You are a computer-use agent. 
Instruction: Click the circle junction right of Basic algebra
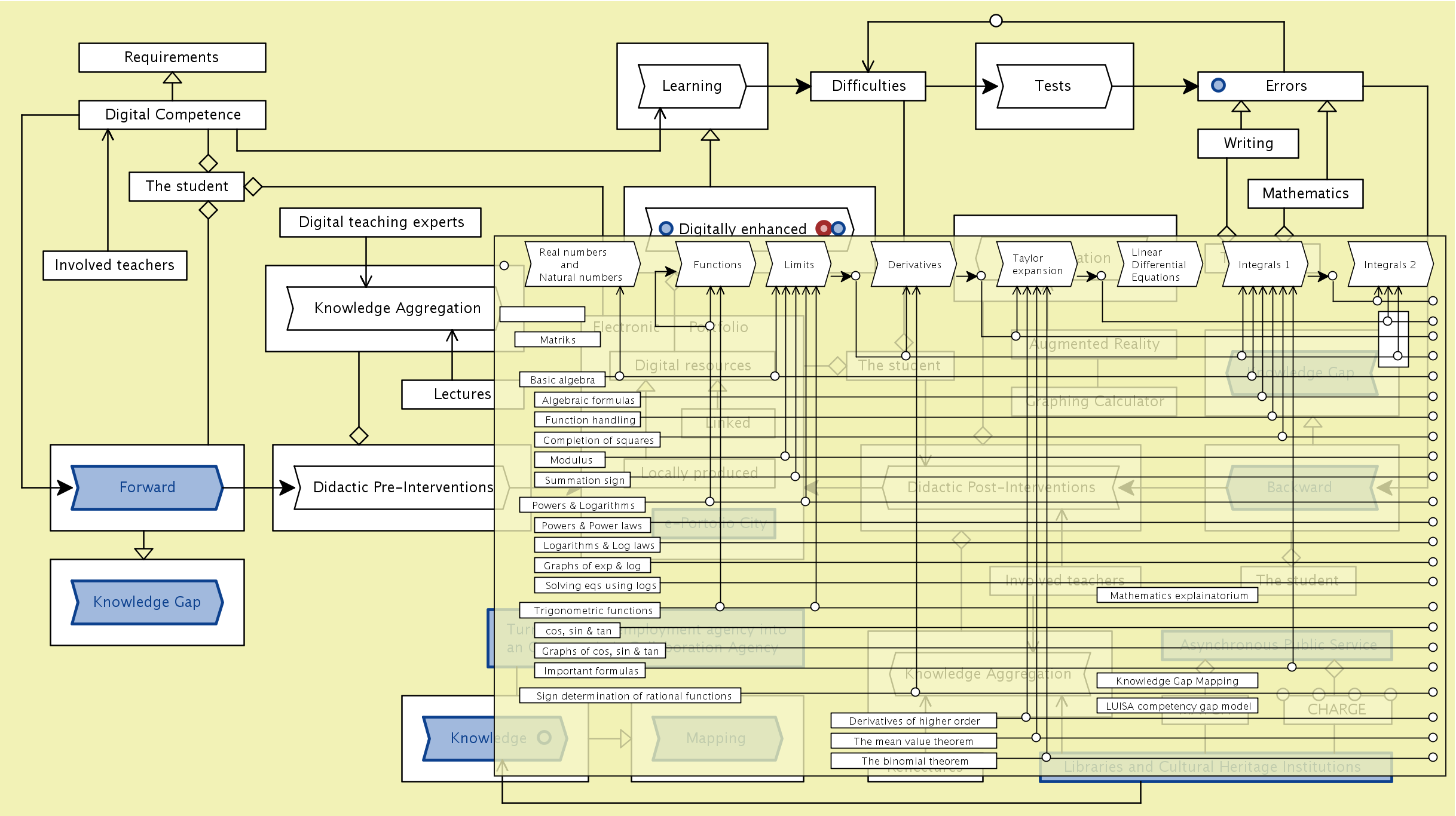(x=619, y=376)
